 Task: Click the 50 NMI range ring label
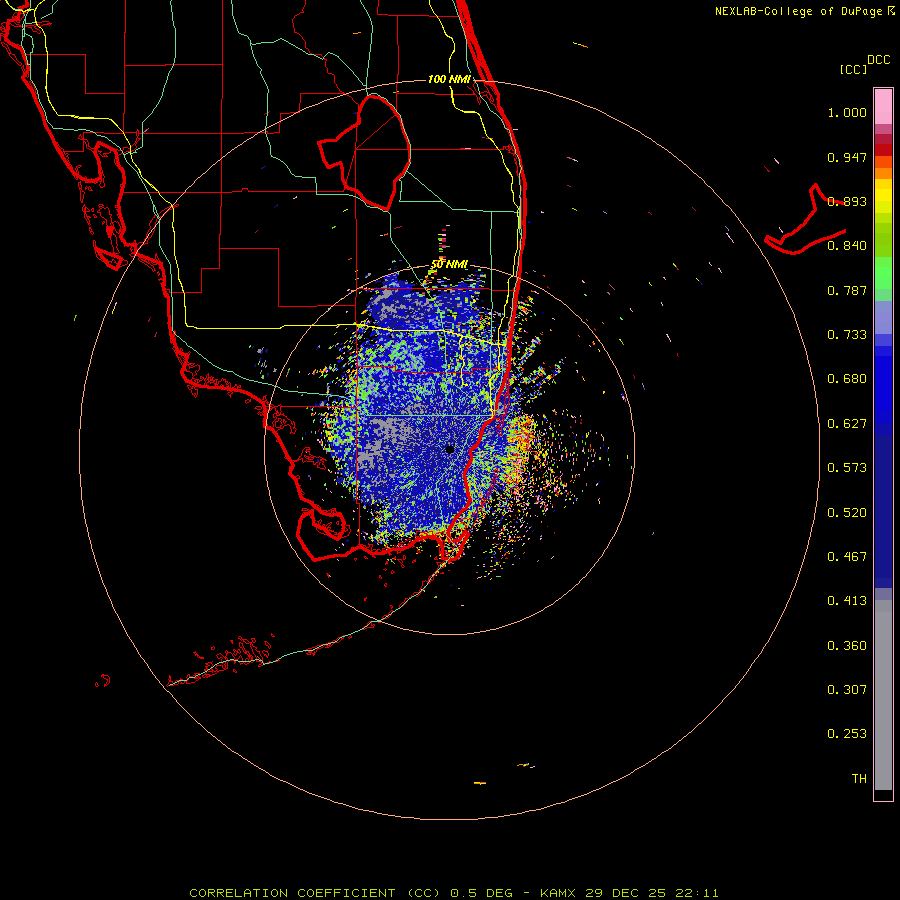(x=449, y=264)
